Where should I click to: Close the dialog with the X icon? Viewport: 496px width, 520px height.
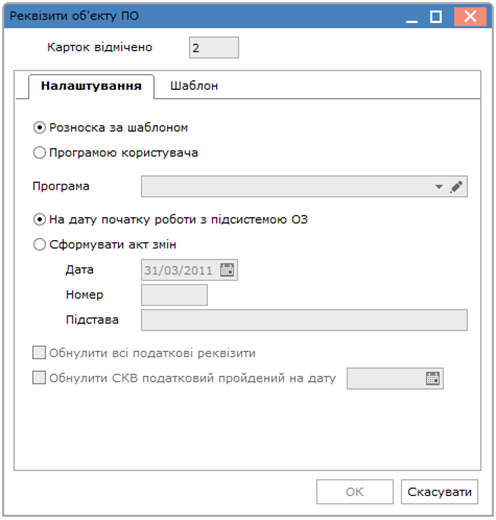pyautogui.click(x=470, y=16)
